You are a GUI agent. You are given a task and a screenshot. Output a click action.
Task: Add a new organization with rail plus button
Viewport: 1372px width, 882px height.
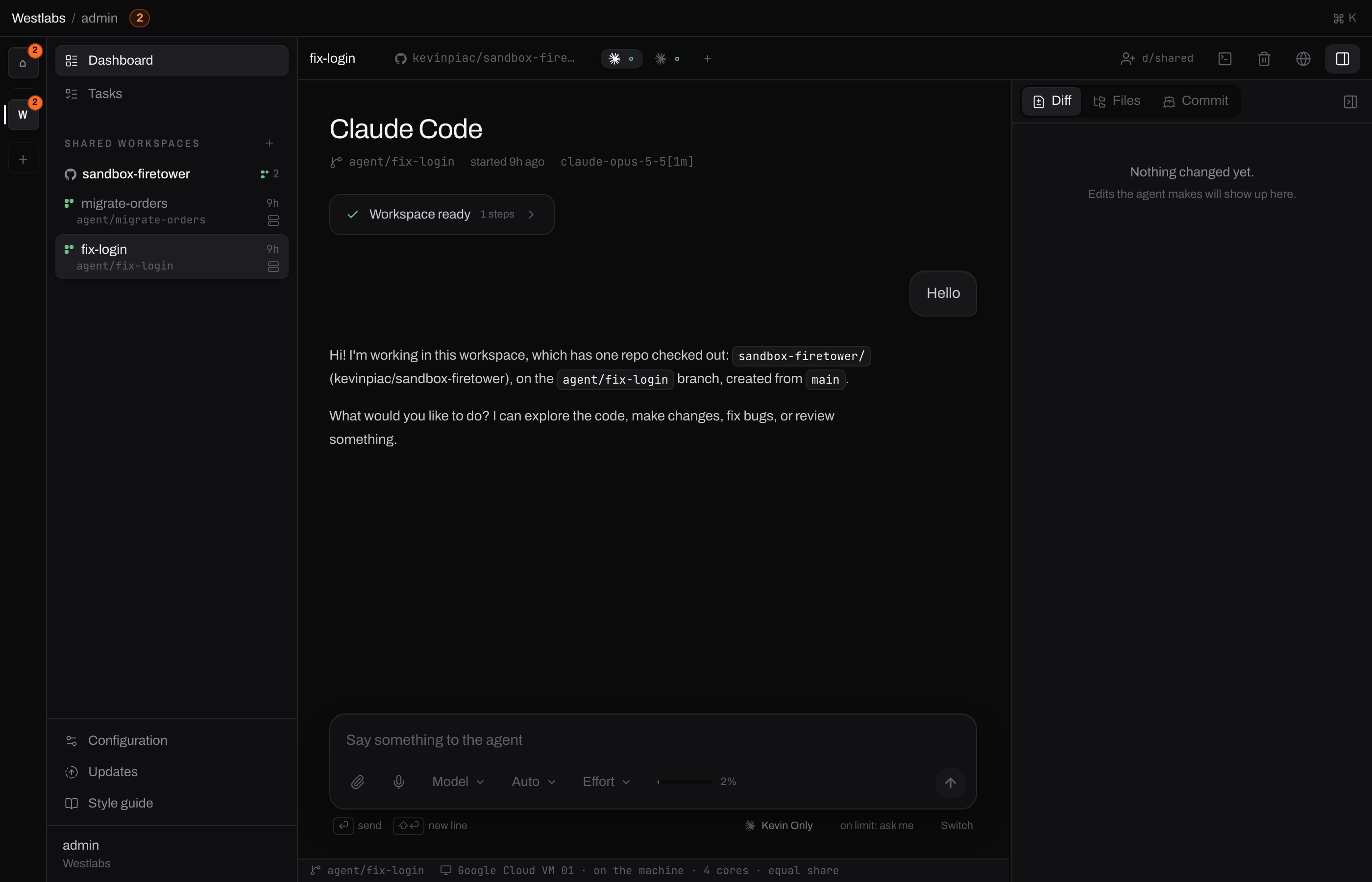pyautogui.click(x=23, y=159)
